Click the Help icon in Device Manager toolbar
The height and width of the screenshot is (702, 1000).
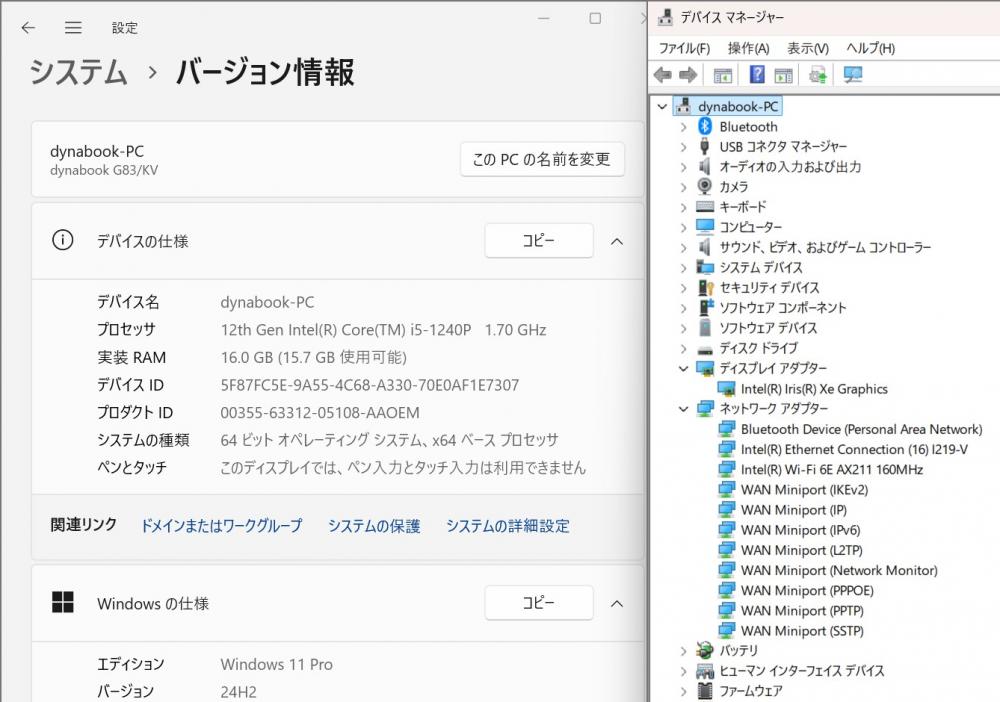(x=757, y=75)
